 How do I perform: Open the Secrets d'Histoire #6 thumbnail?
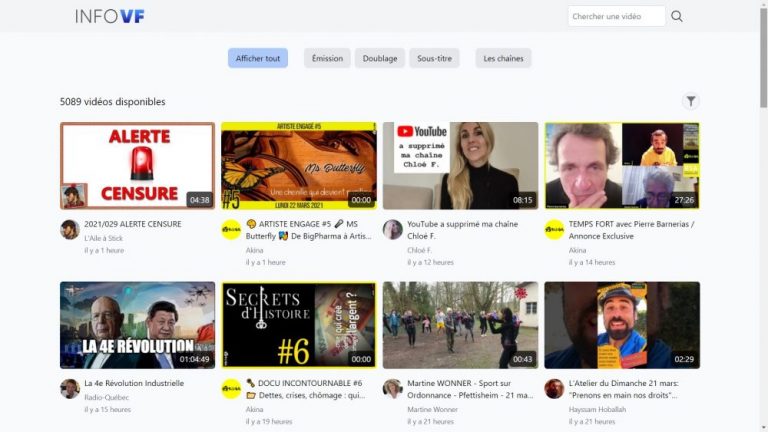click(x=299, y=325)
